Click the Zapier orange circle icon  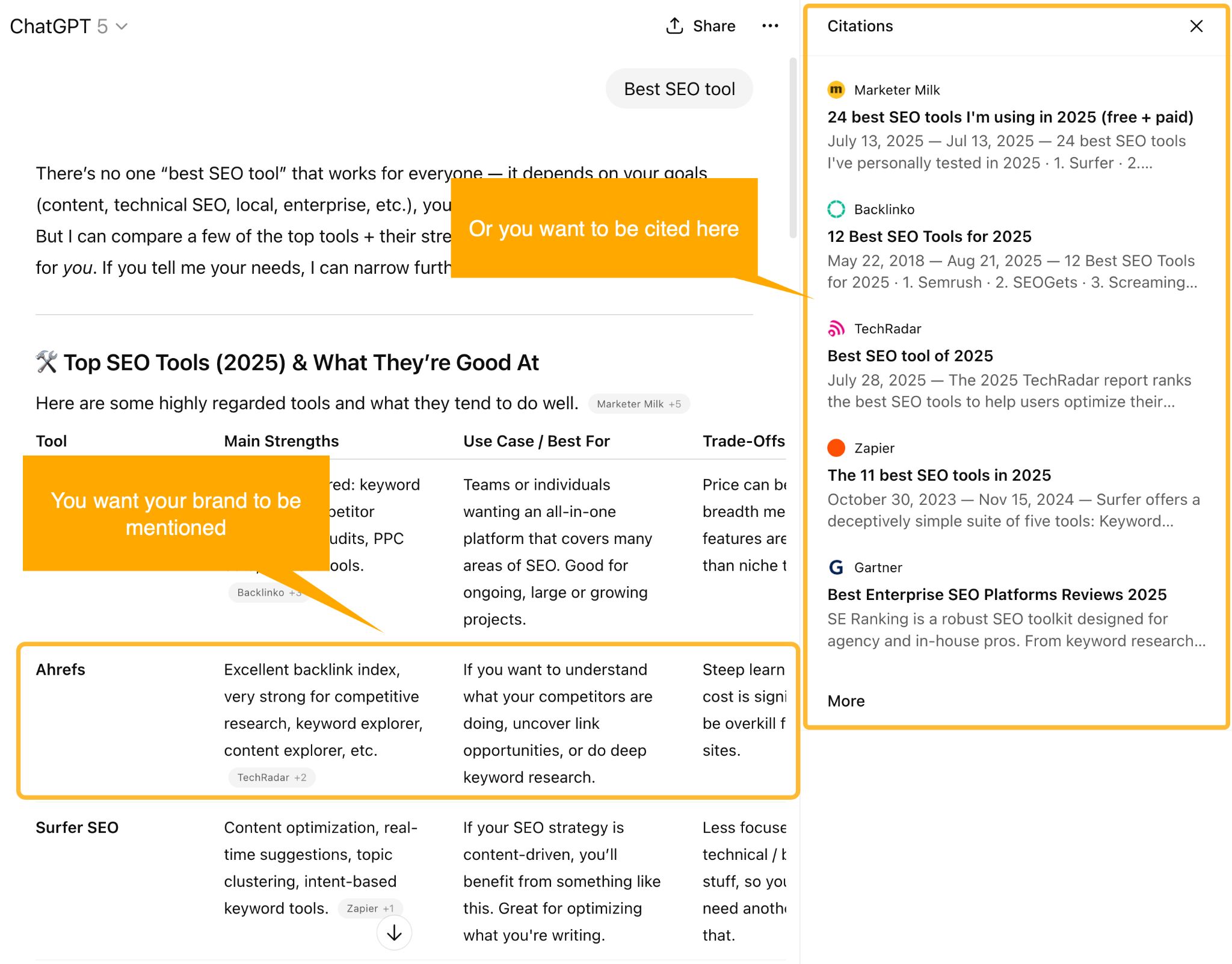[836, 448]
